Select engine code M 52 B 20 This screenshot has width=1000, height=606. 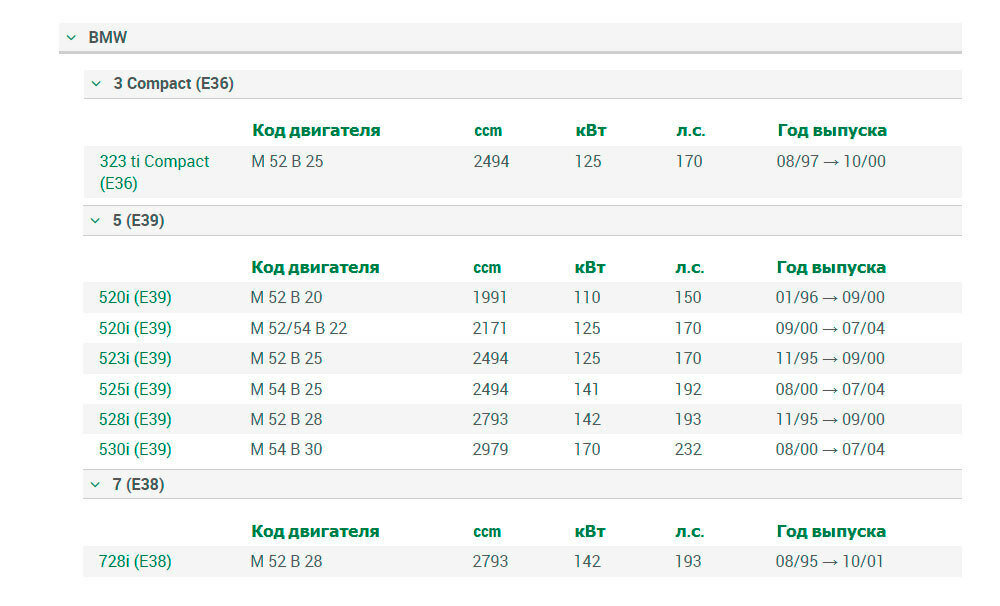coord(286,297)
